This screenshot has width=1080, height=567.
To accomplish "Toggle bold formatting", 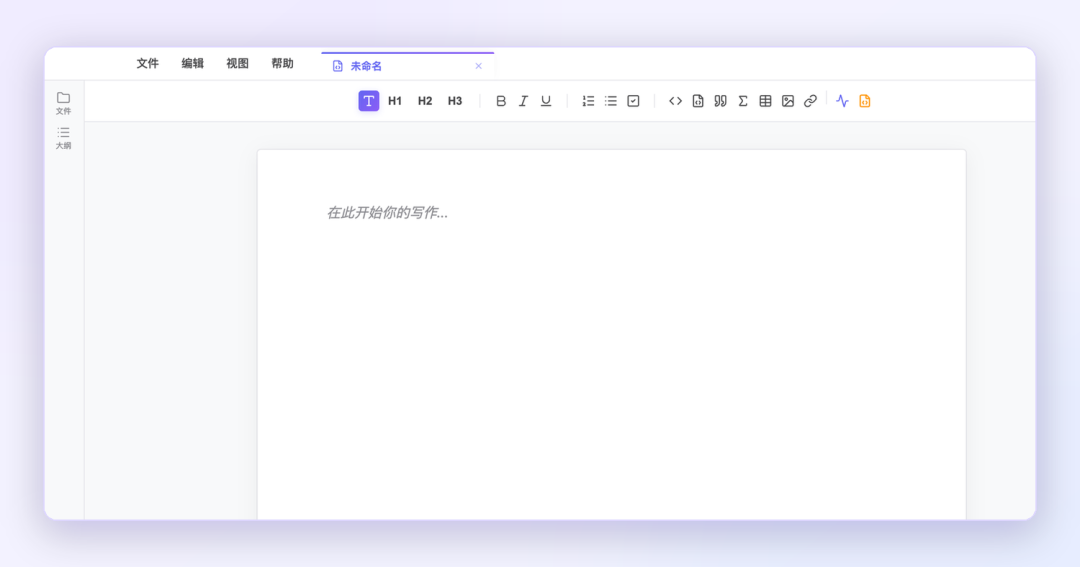I will pyautogui.click(x=501, y=101).
